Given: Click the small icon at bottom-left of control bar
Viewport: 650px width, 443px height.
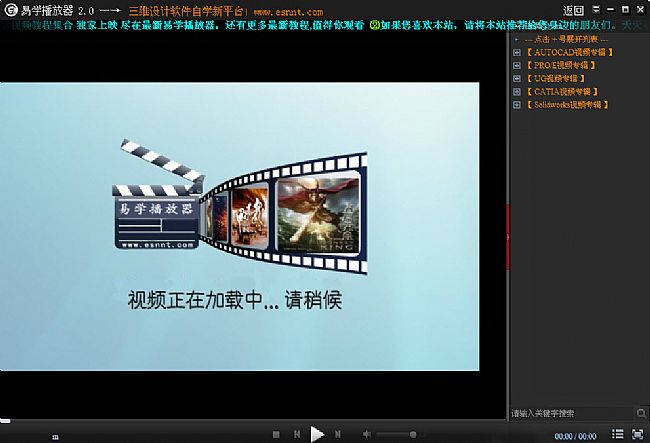Looking at the screenshot, I should pos(55,437).
